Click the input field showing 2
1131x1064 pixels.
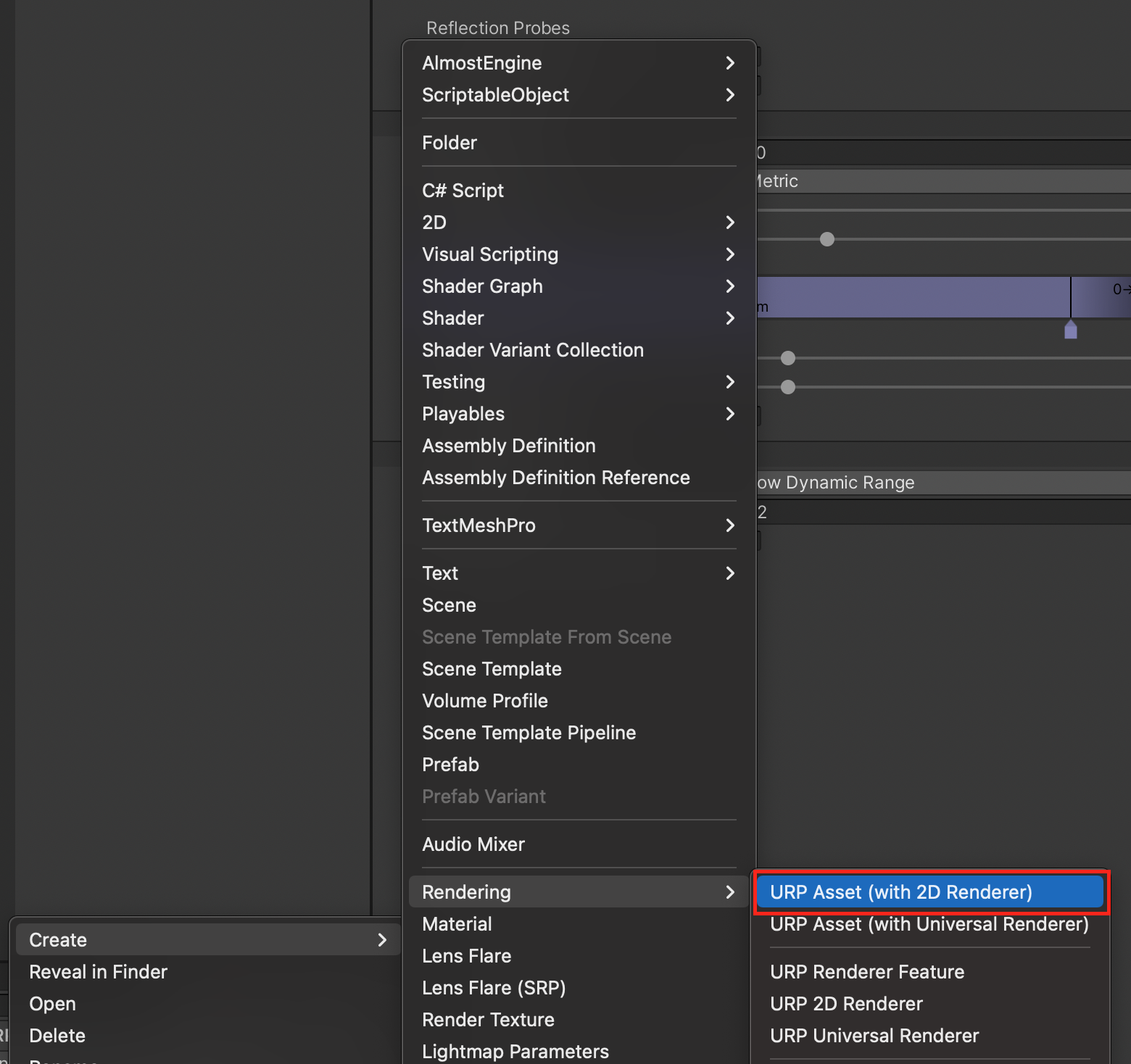click(x=943, y=512)
